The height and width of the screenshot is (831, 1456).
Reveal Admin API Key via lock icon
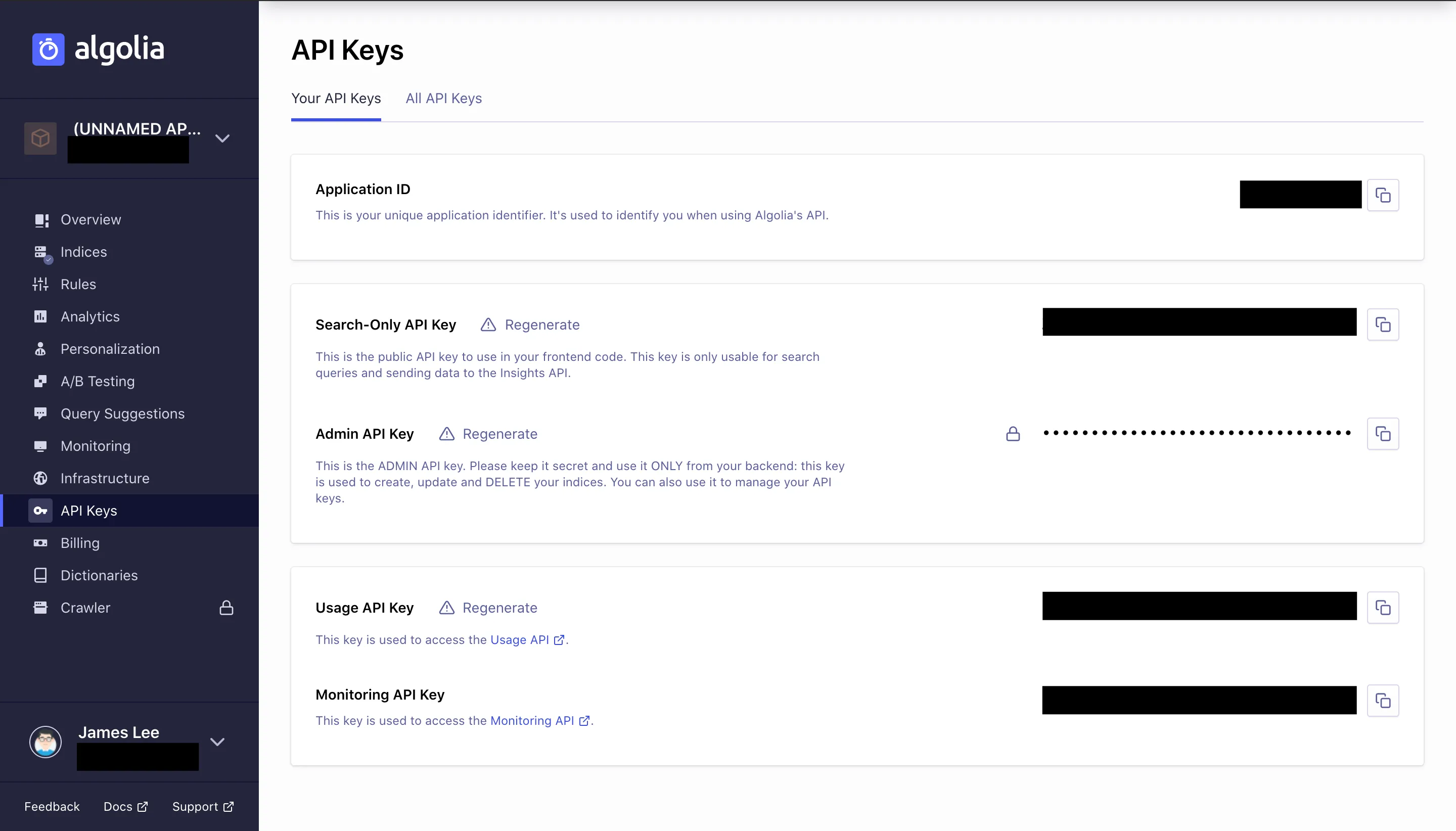(1013, 434)
